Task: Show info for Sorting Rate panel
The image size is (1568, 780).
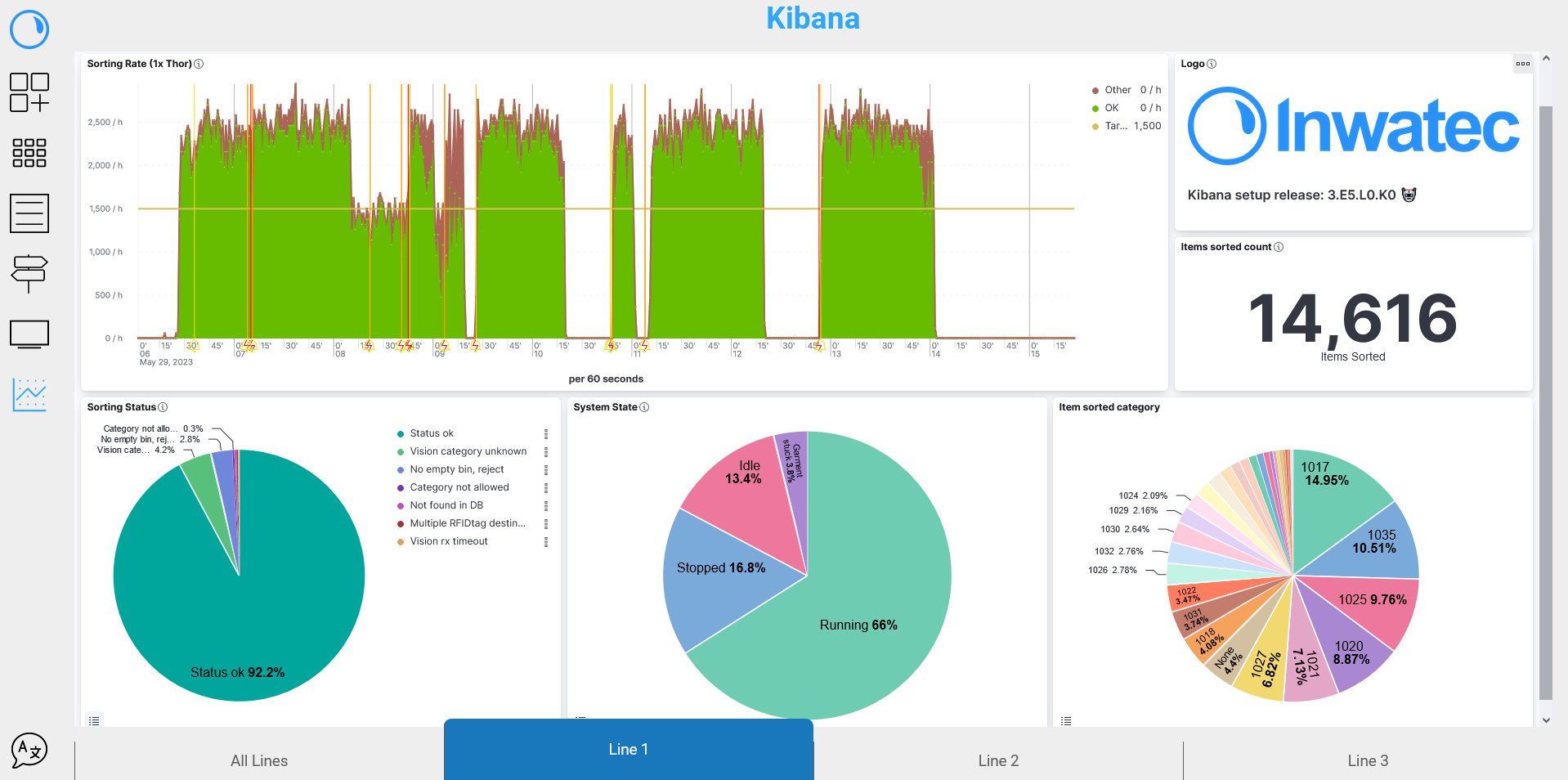Action: (x=199, y=64)
